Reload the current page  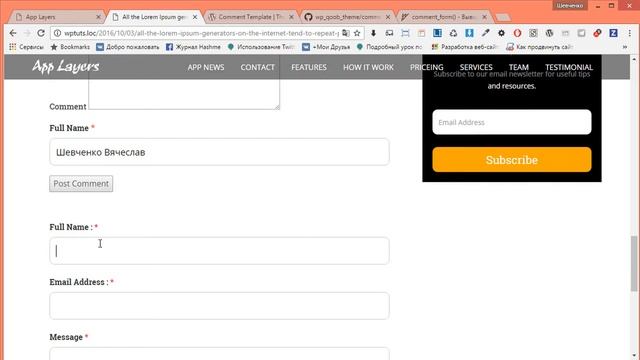[x=41, y=33]
